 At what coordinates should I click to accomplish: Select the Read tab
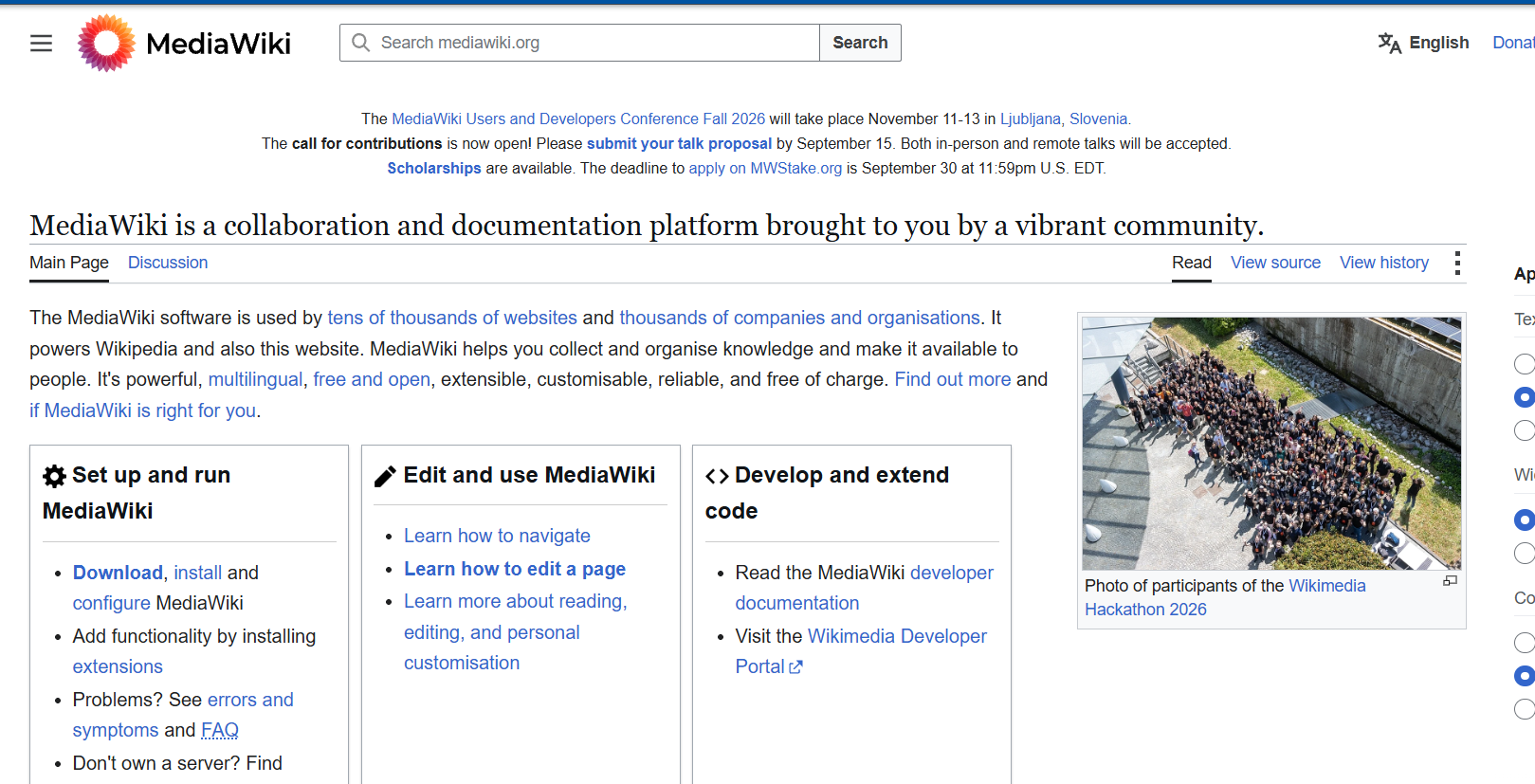[1192, 263]
